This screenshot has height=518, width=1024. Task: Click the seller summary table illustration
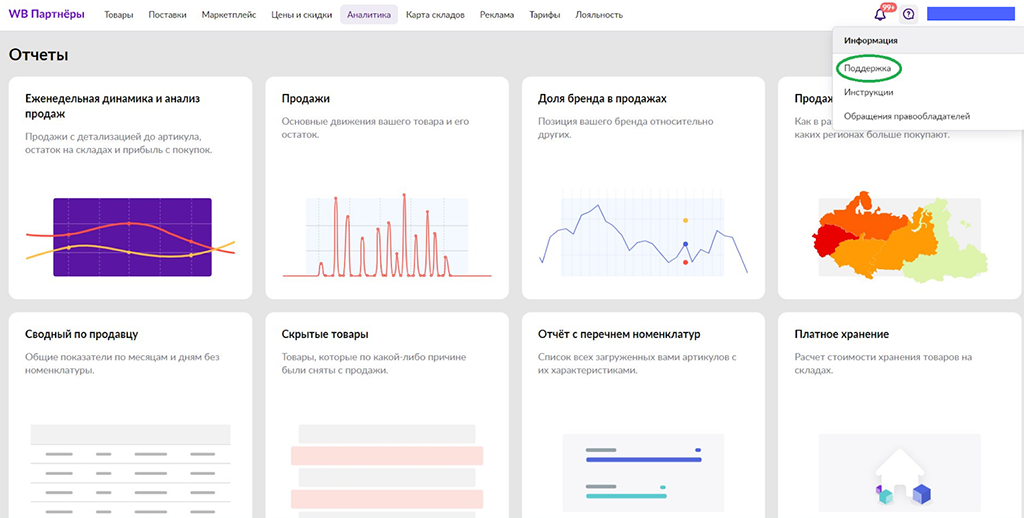[131, 471]
